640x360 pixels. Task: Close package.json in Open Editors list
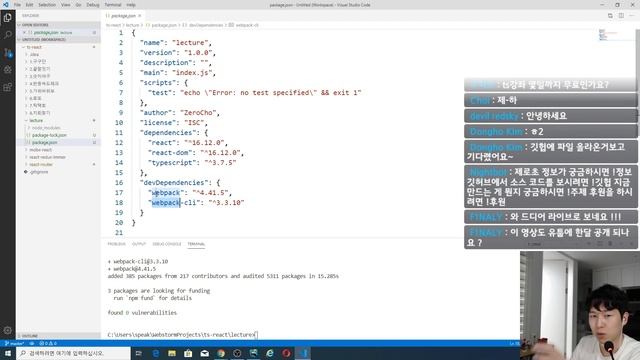[x=24, y=32]
